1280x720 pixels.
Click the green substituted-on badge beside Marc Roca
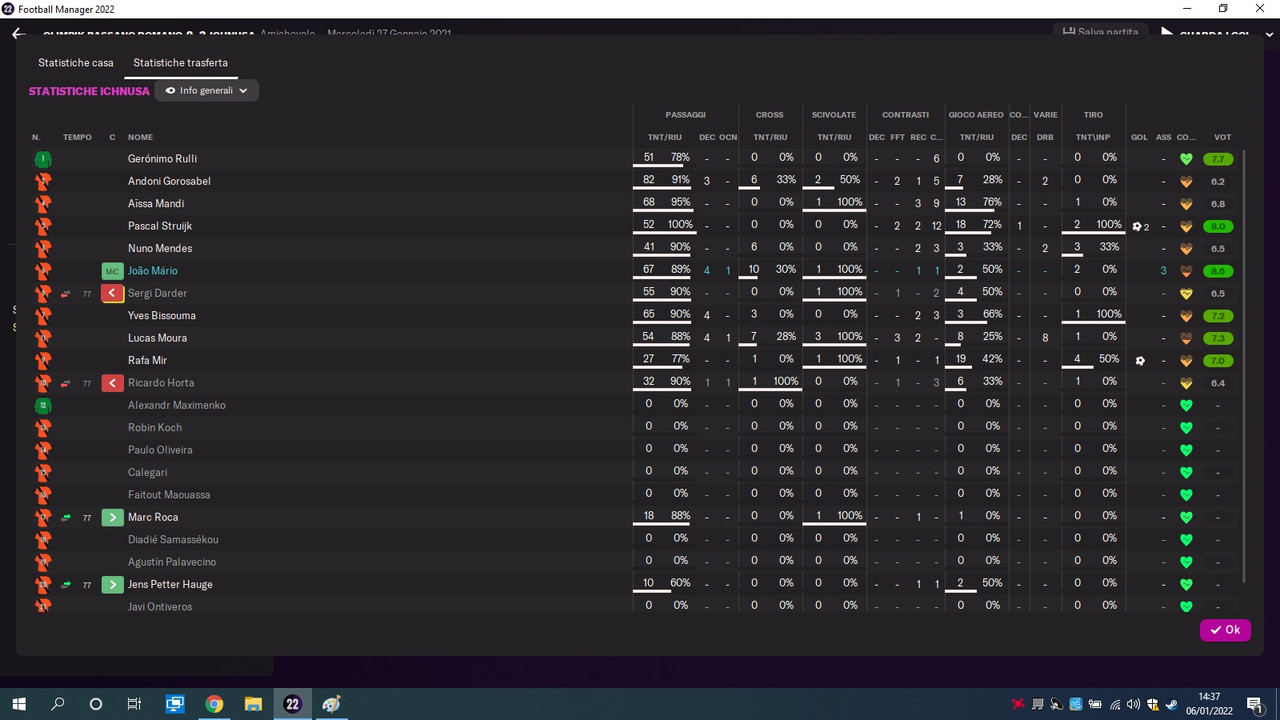click(x=112, y=517)
